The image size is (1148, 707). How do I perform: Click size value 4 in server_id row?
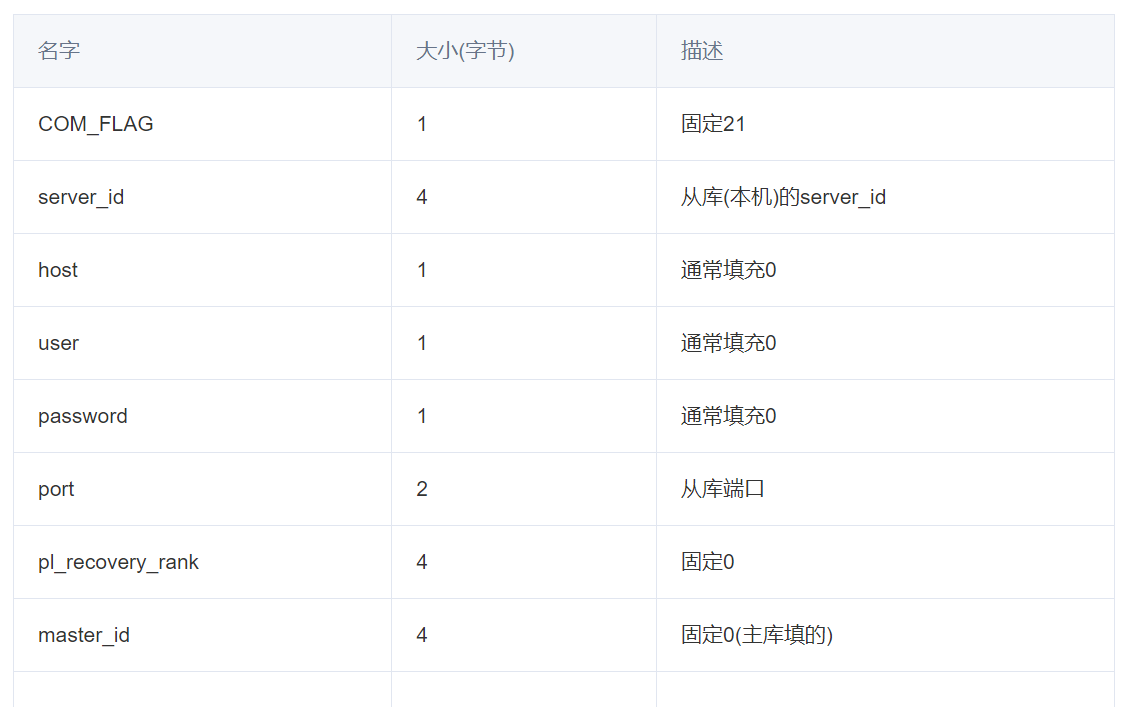(x=422, y=197)
